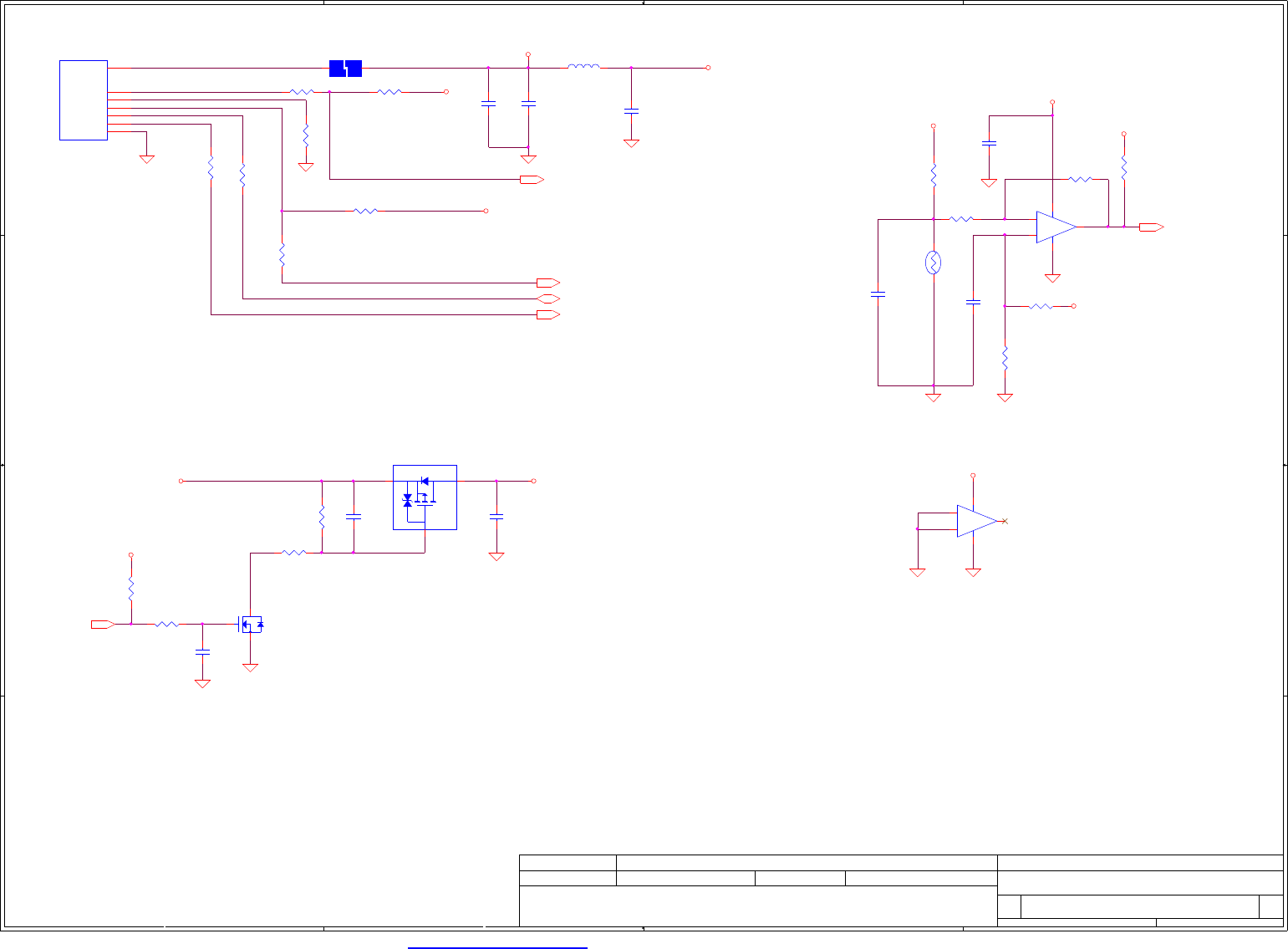
Task: Click the output port right of the large op-amp
Action: (x=1152, y=227)
